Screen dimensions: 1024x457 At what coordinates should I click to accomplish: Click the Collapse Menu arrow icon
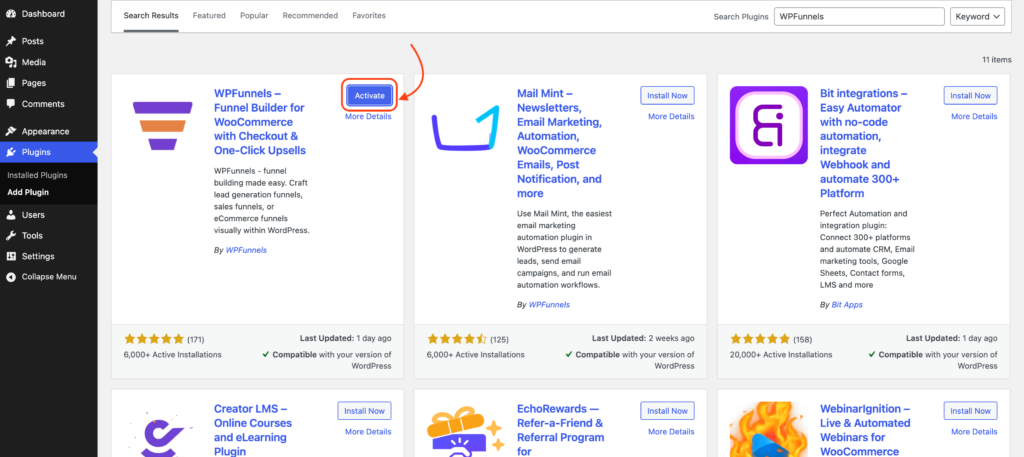[10, 277]
